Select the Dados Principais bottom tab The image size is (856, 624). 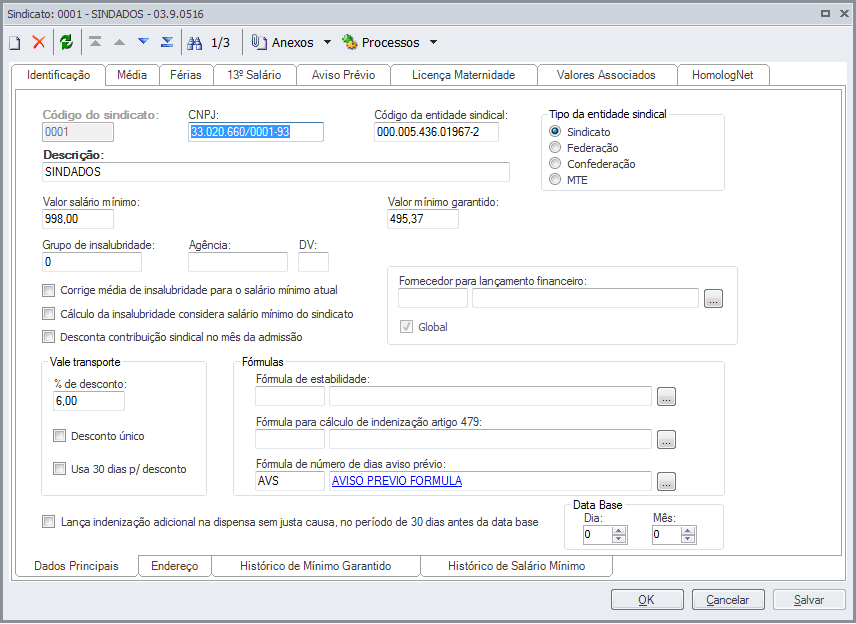[76, 566]
